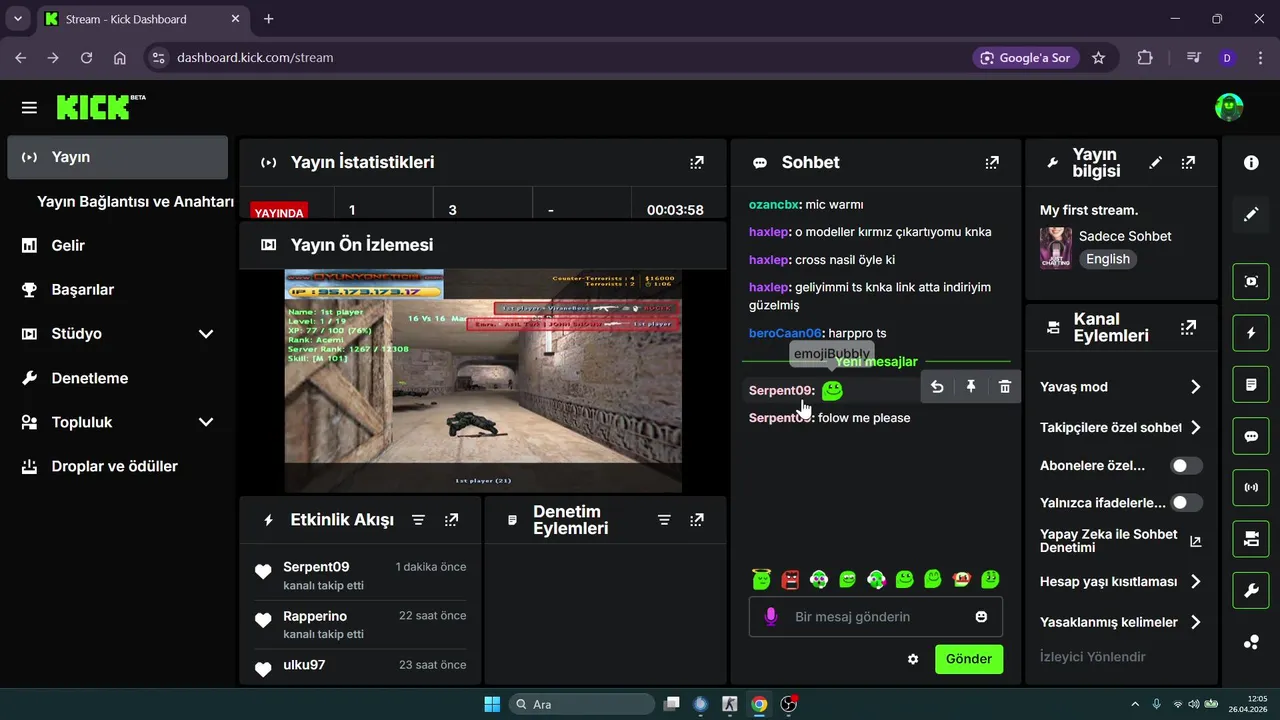The width and height of the screenshot is (1280, 720).
Task: Open filter menu of Etkinlik Akışı
Action: [x=419, y=520]
